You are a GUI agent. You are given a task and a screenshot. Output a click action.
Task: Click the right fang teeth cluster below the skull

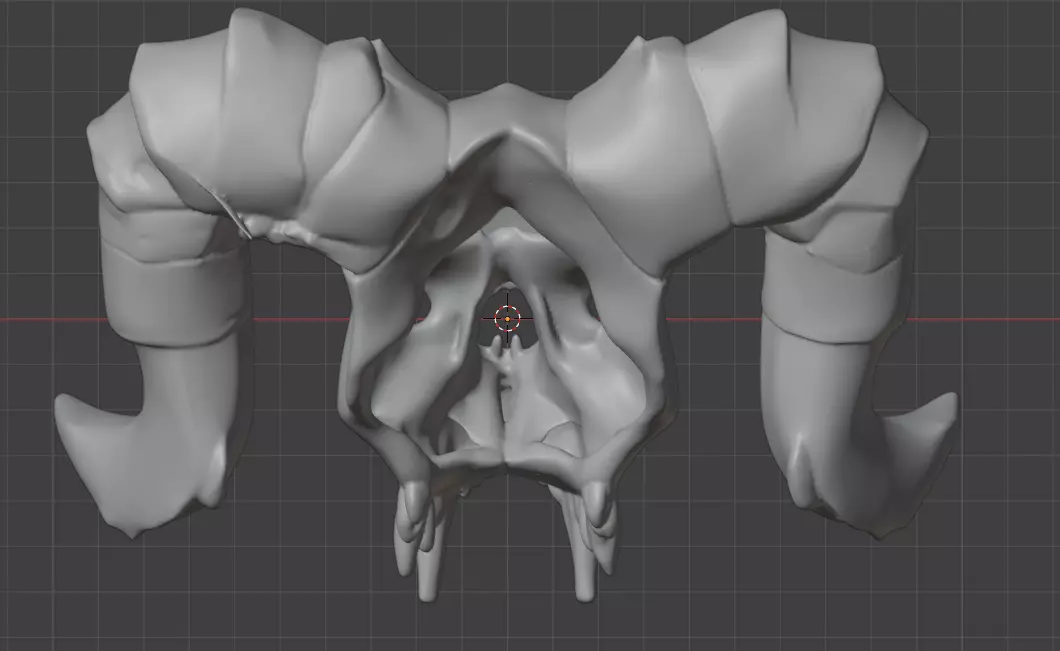pyautogui.click(x=588, y=541)
